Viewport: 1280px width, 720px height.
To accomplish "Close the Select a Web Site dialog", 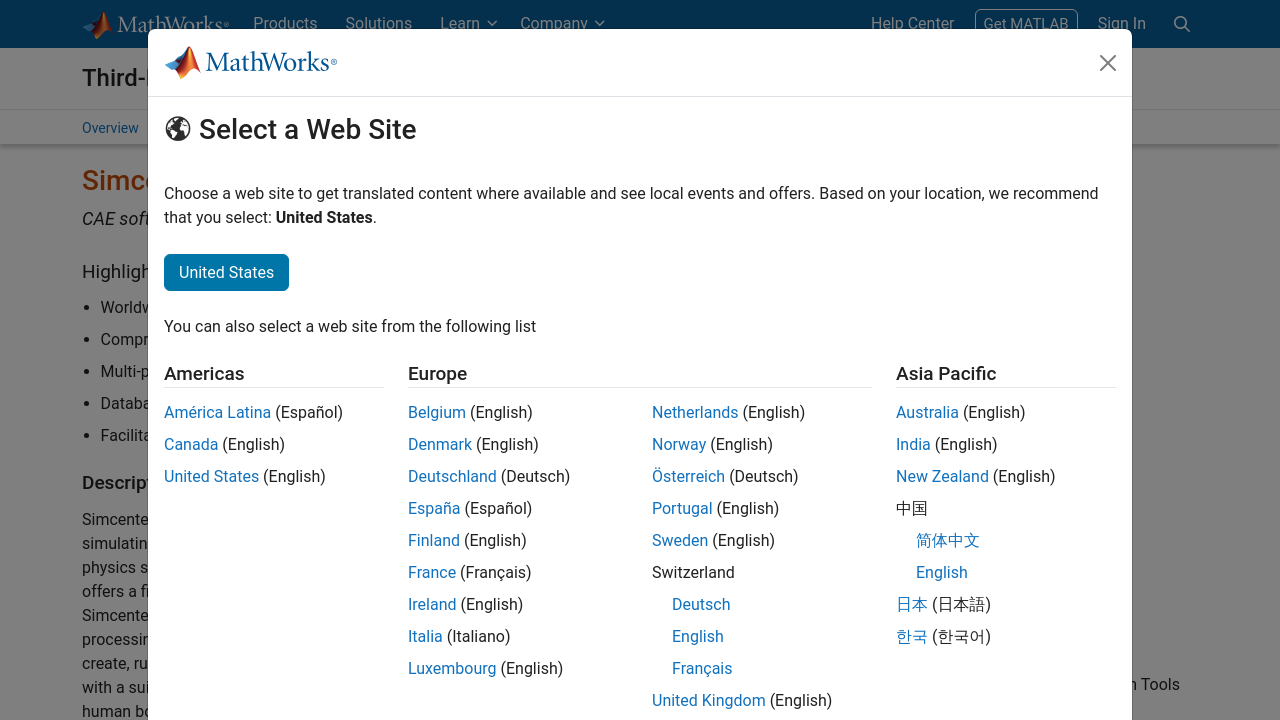I will (1107, 63).
